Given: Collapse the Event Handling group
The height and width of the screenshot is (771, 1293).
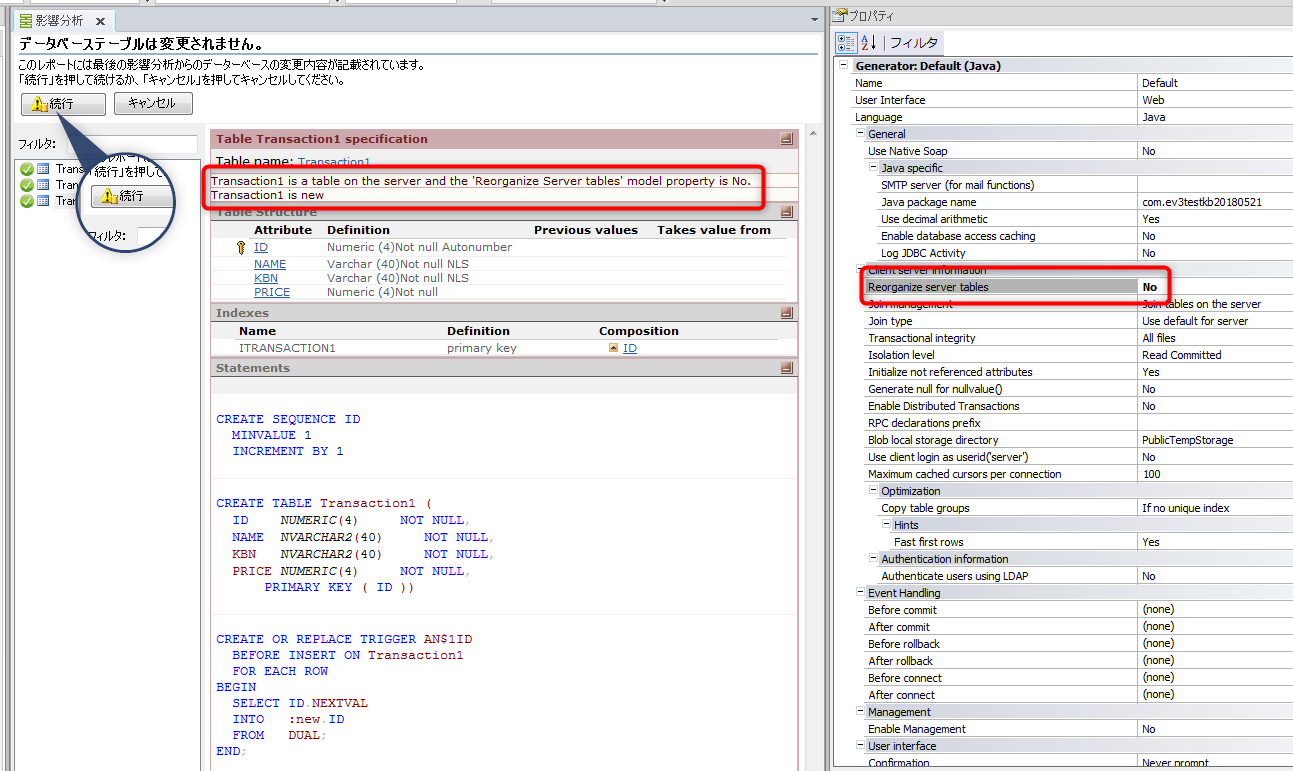Looking at the screenshot, I should 859,593.
